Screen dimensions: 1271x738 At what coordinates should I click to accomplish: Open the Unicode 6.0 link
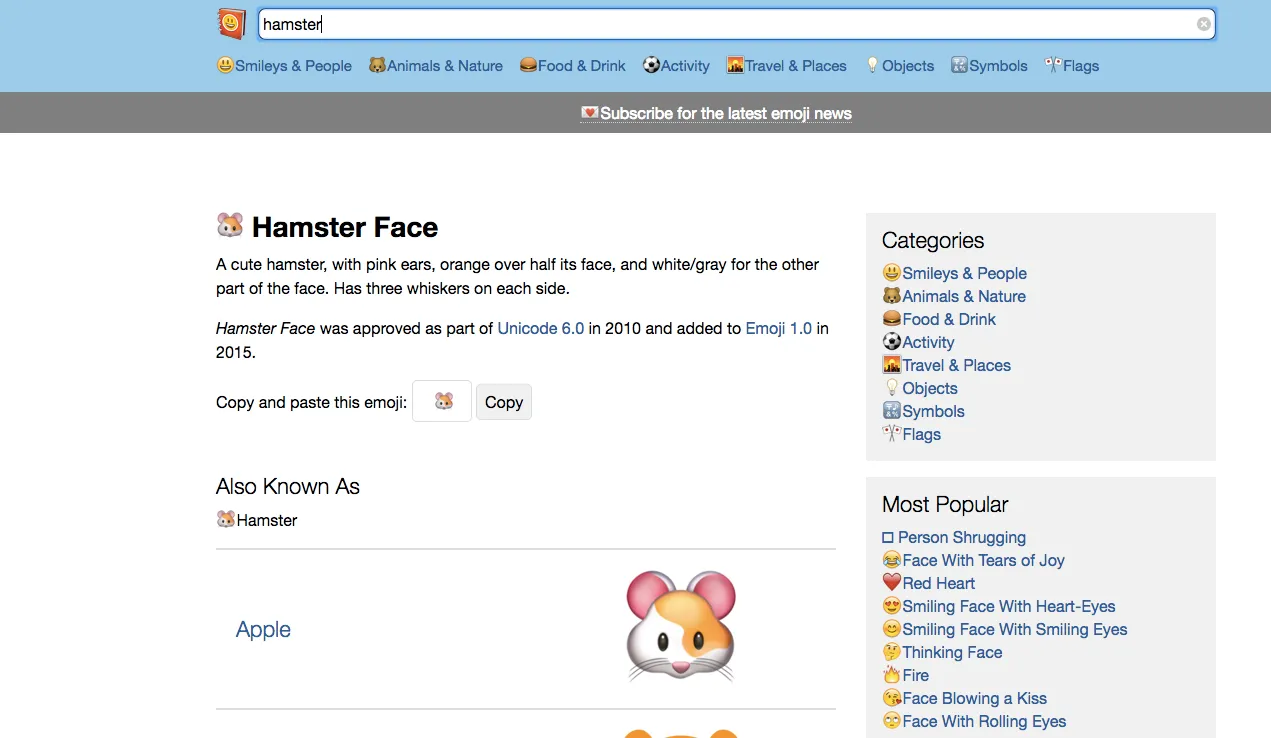(x=541, y=328)
